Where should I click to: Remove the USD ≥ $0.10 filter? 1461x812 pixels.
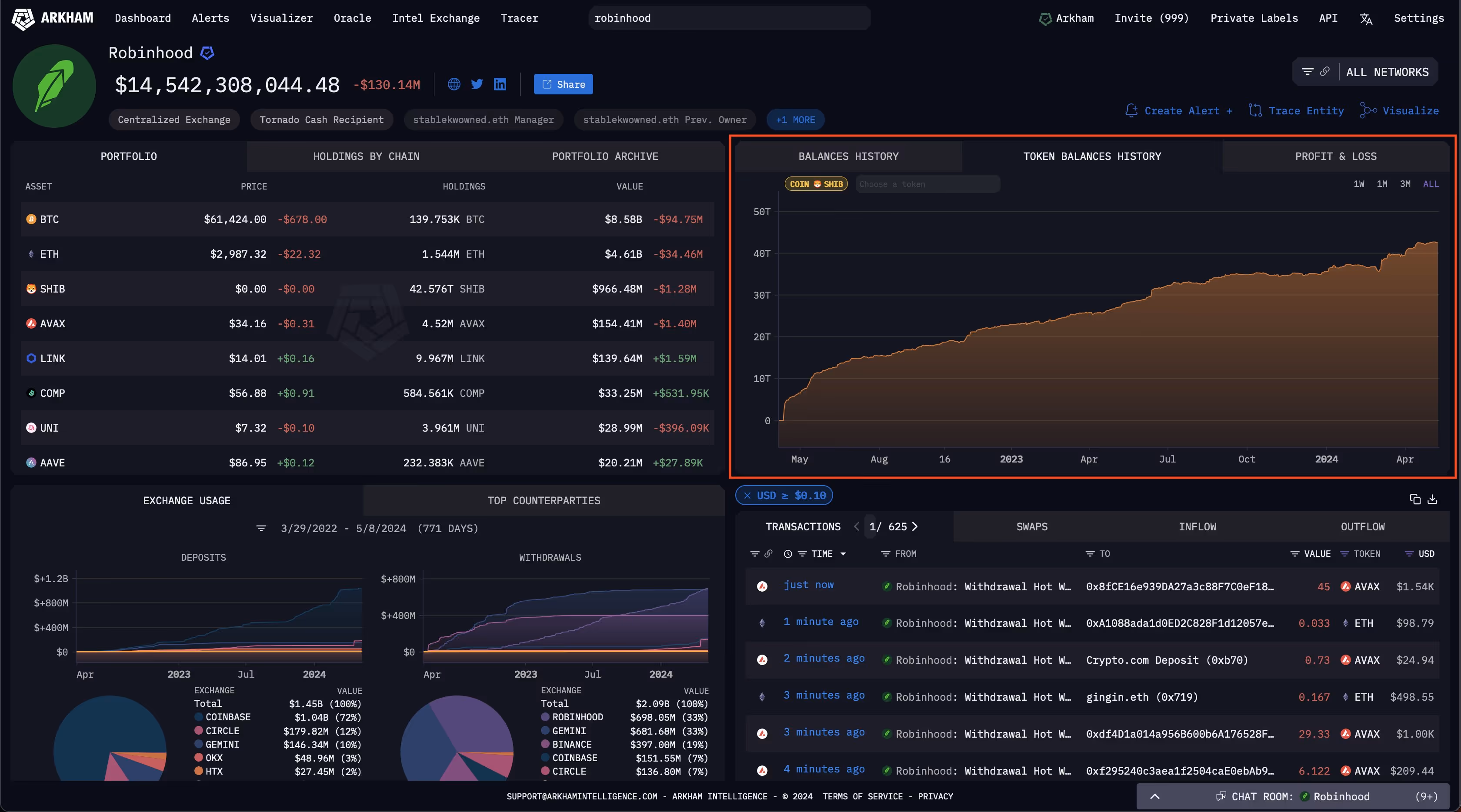click(747, 496)
